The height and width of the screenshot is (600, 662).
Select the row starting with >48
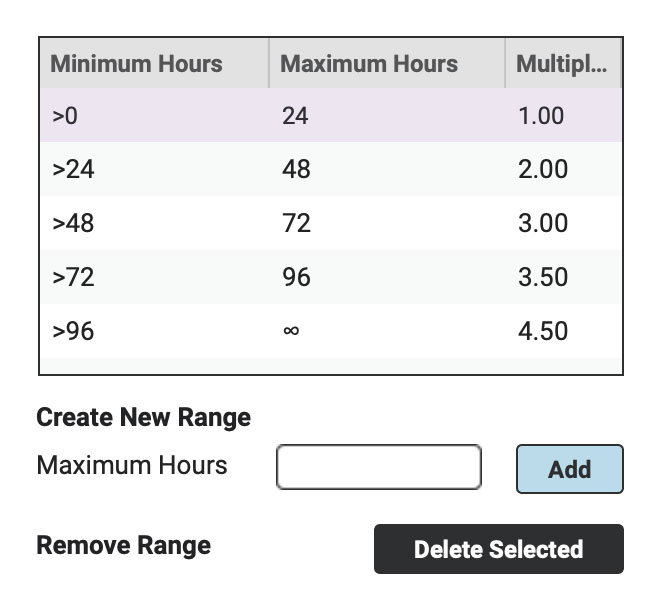(331, 223)
